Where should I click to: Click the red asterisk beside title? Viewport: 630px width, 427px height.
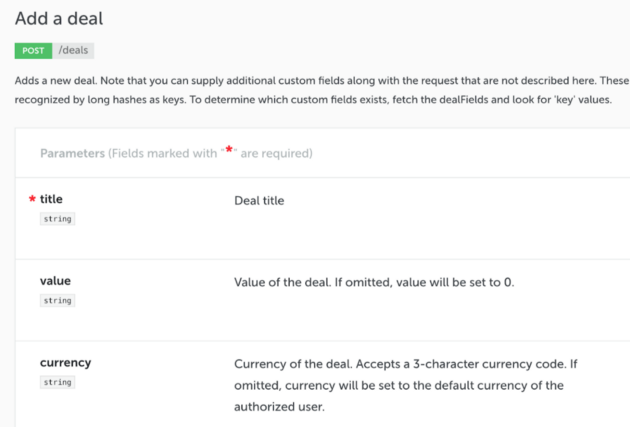pyautogui.click(x=32, y=199)
